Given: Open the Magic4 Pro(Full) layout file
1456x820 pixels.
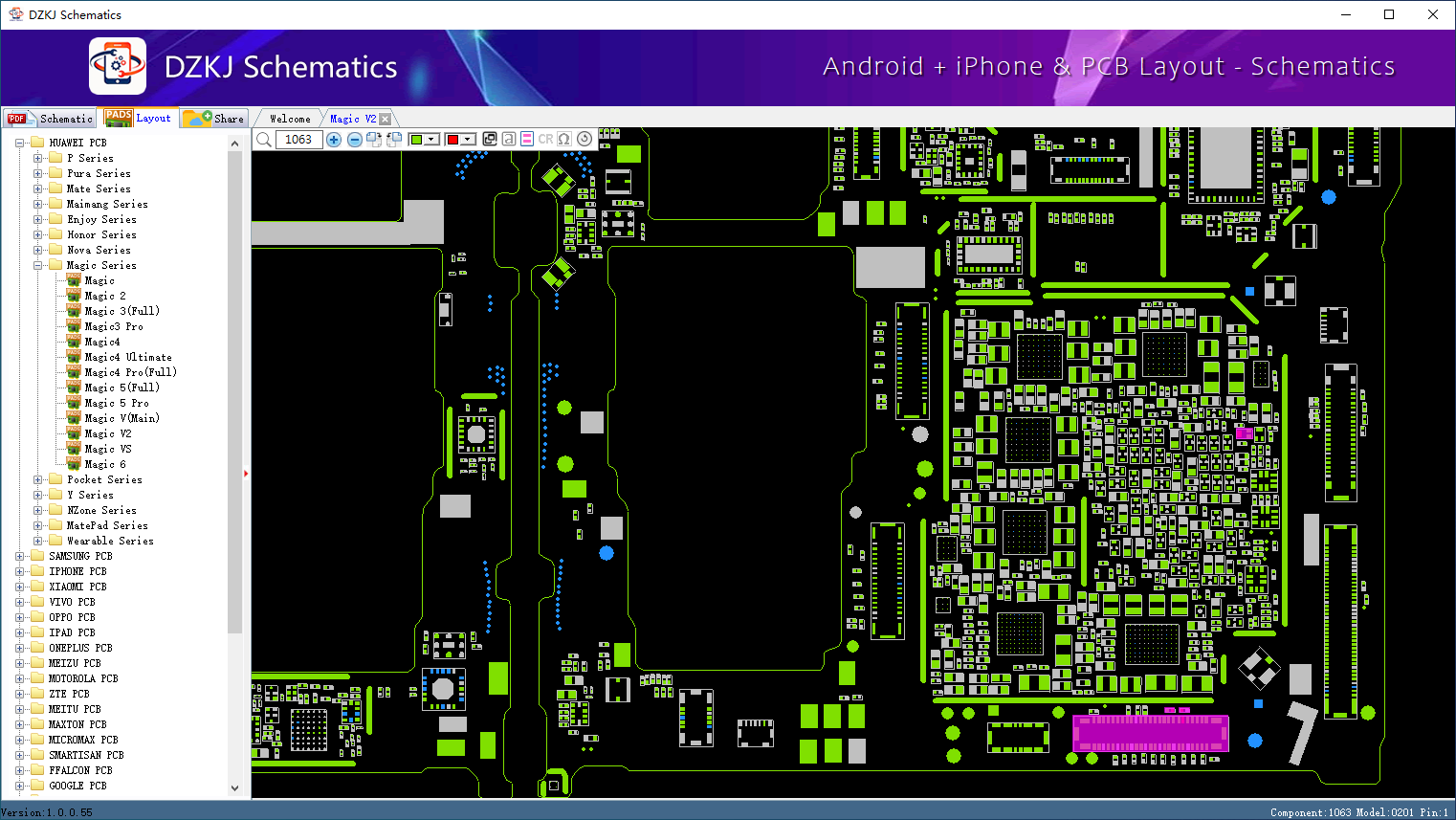Looking at the screenshot, I should [x=131, y=372].
